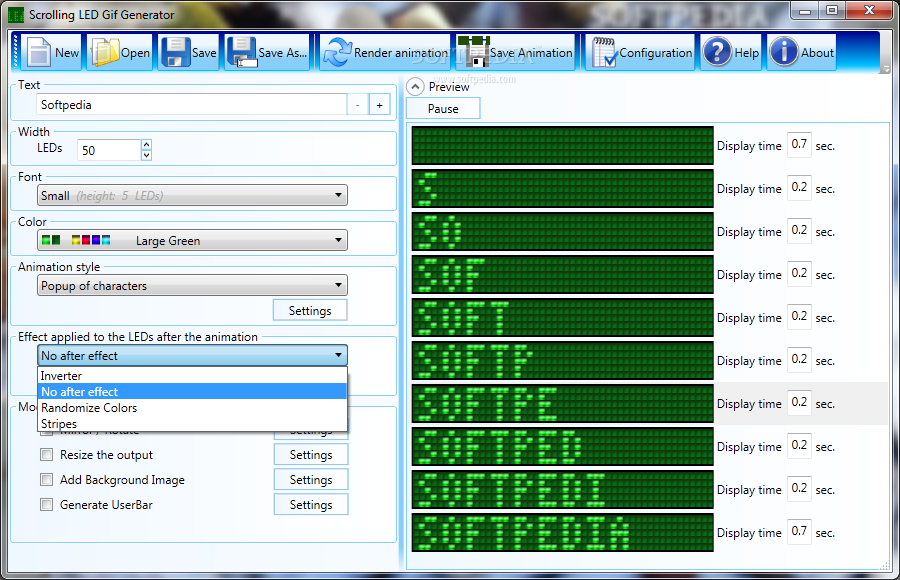Viewport: 900px width, 580px height.
Task: Decrease LEDs width with the down arrow
Action: pos(146,155)
